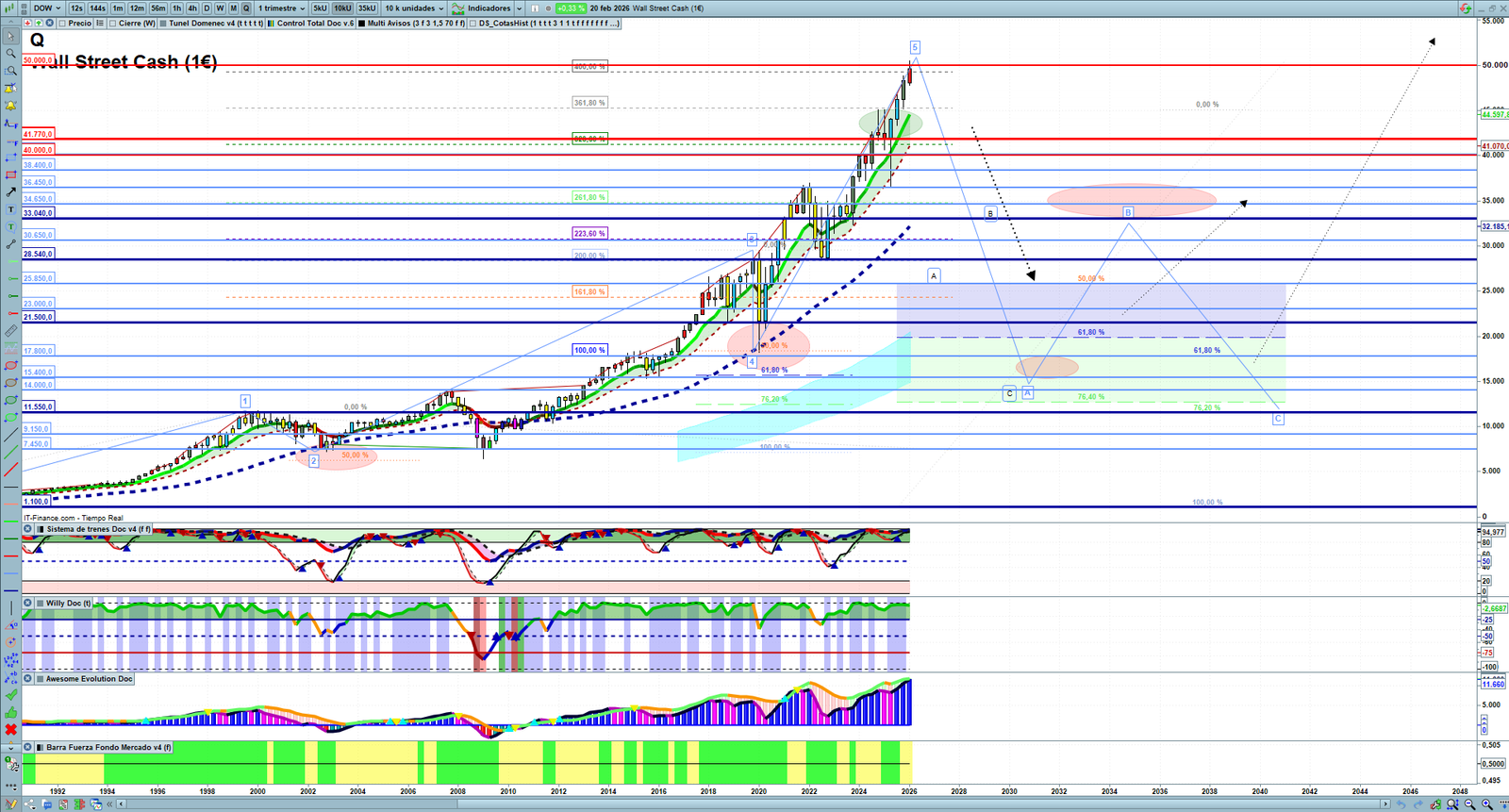
Task: Pick the black arrow drawing tool
Action: pyautogui.click(x=10, y=192)
